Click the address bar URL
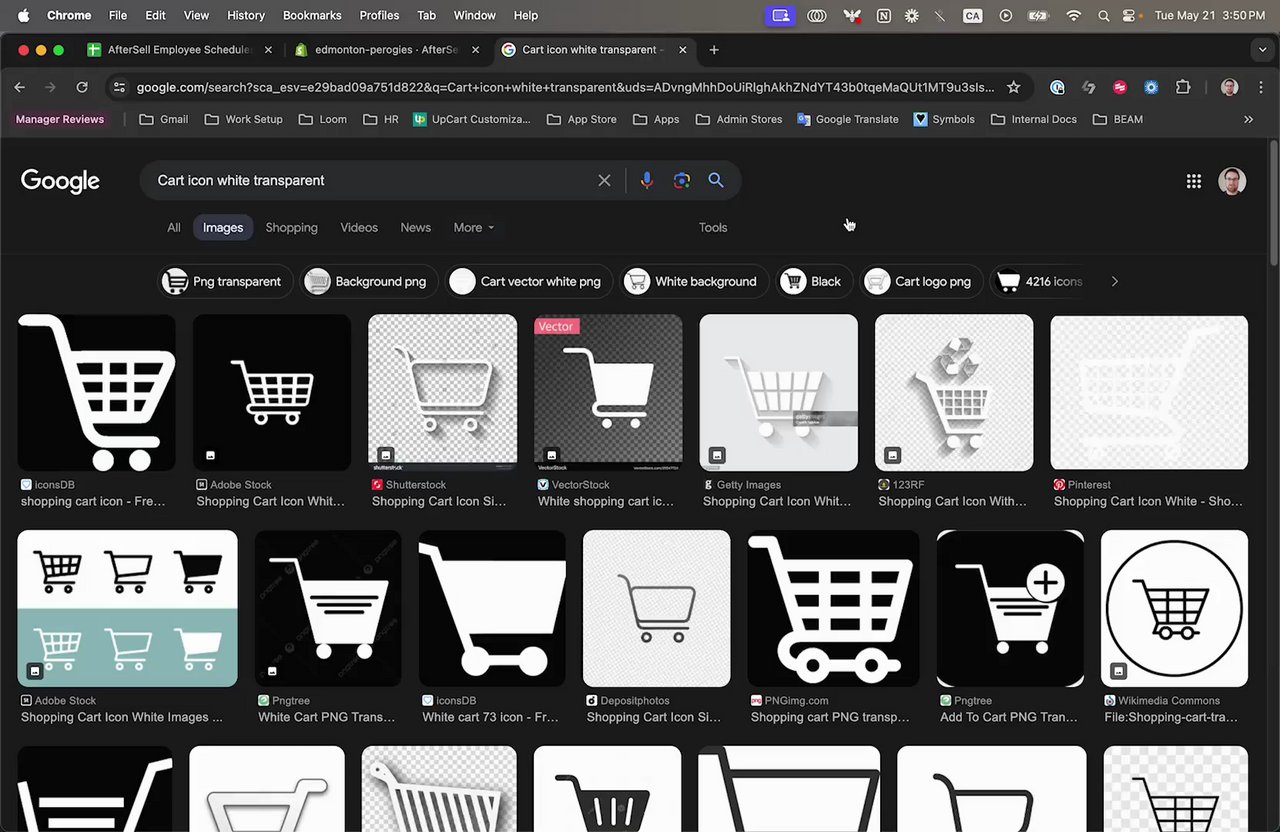The height and width of the screenshot is (832, 1280). 565,87
